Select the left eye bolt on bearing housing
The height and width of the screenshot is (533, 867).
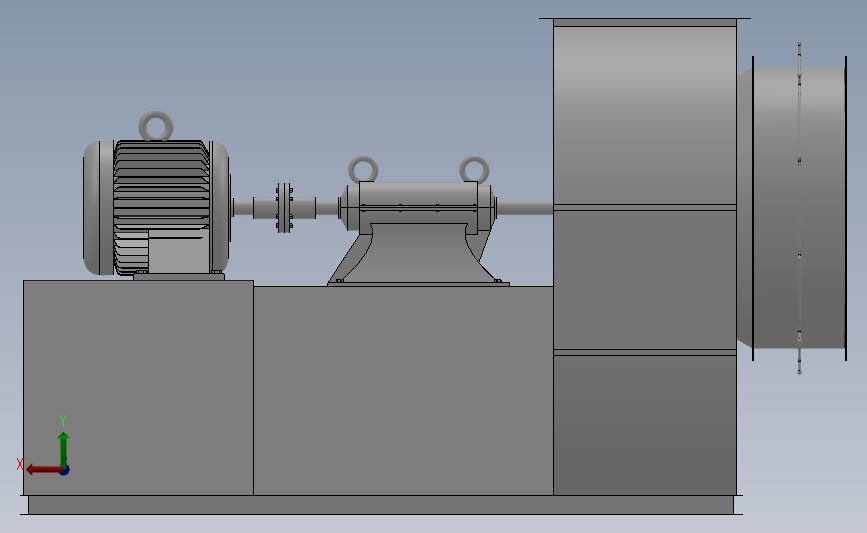[363, 169]
